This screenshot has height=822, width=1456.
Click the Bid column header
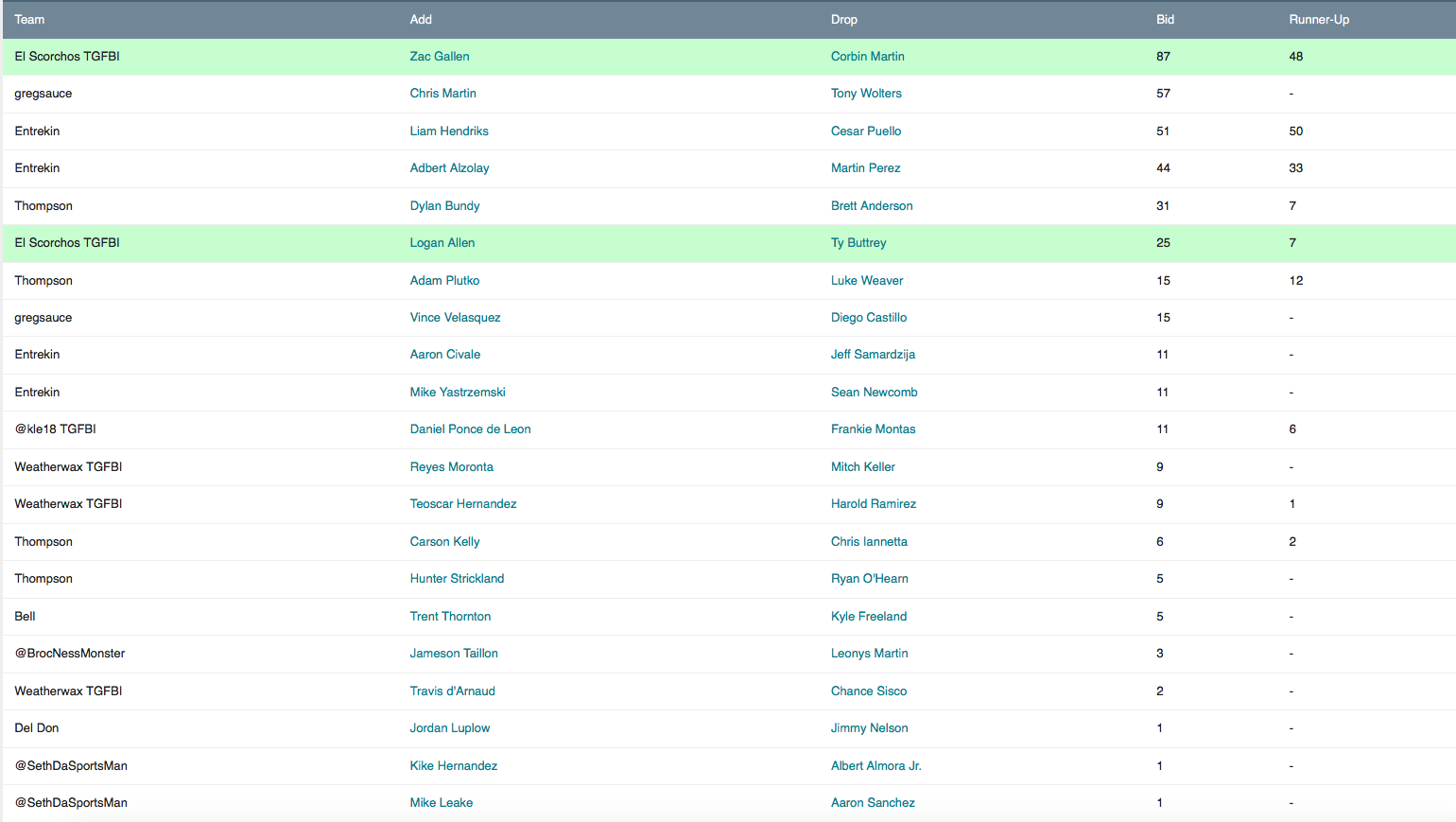[x=1165, y=20]
